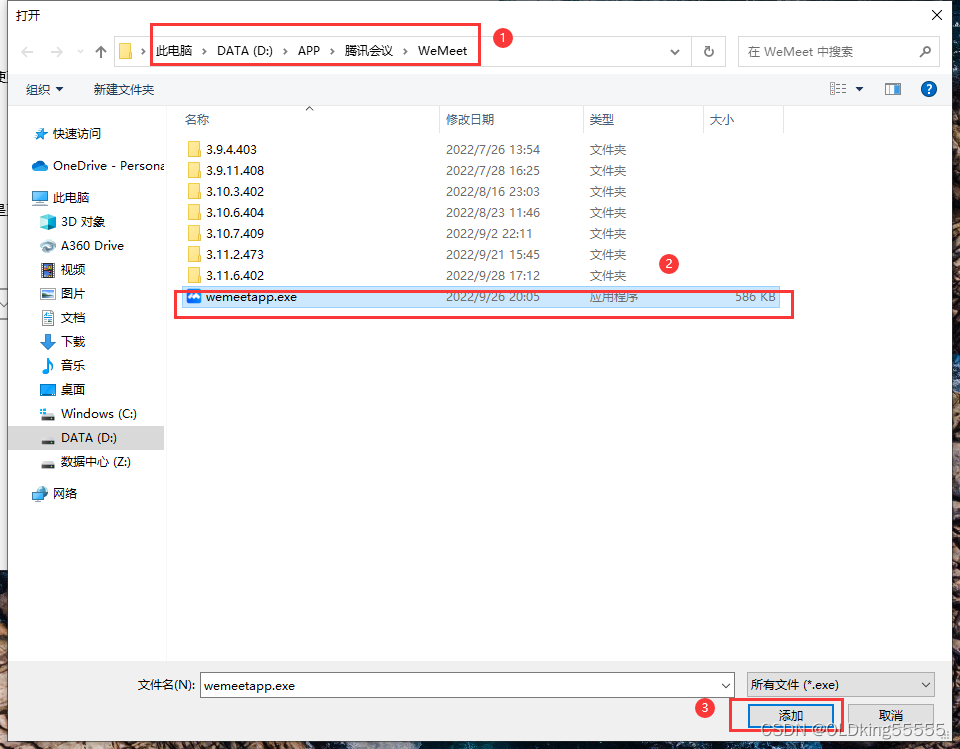Open the recent locations dropdown arrow
Image resolution: width=960 pixels, height=749 pixels.
pyautogui.click(x=80, y=52)
